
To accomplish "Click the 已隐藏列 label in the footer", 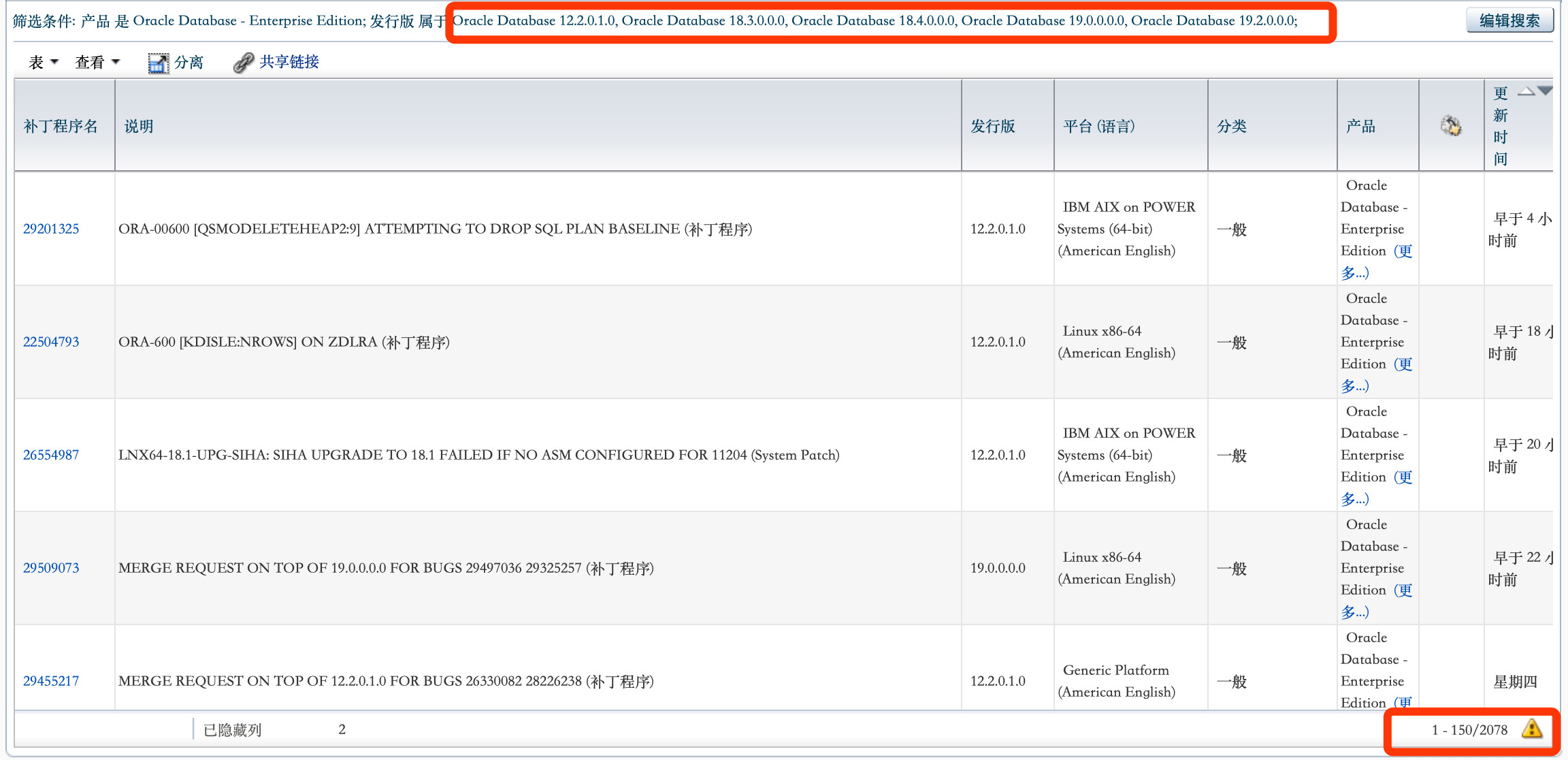I will 232,730.
